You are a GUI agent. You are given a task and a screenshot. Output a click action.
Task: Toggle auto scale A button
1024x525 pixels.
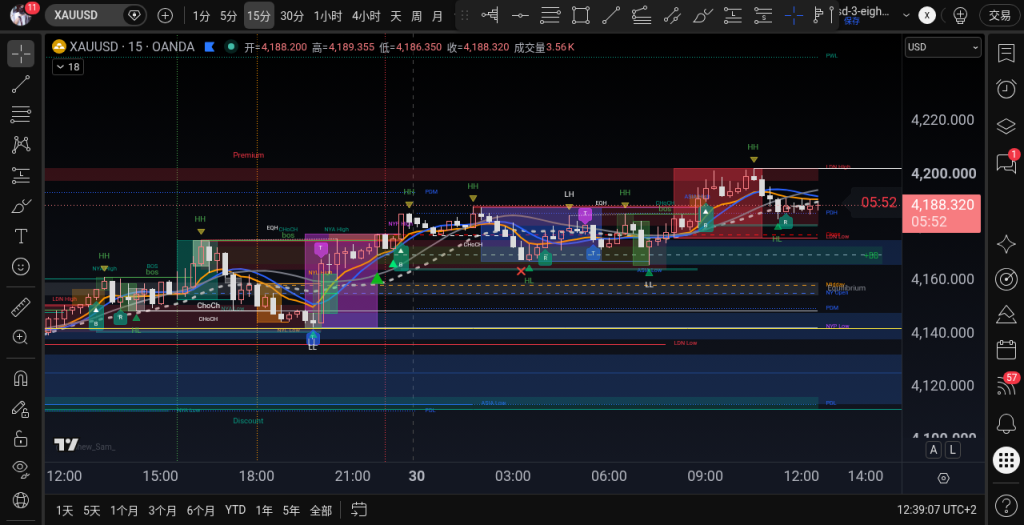[x=934, y=450]
